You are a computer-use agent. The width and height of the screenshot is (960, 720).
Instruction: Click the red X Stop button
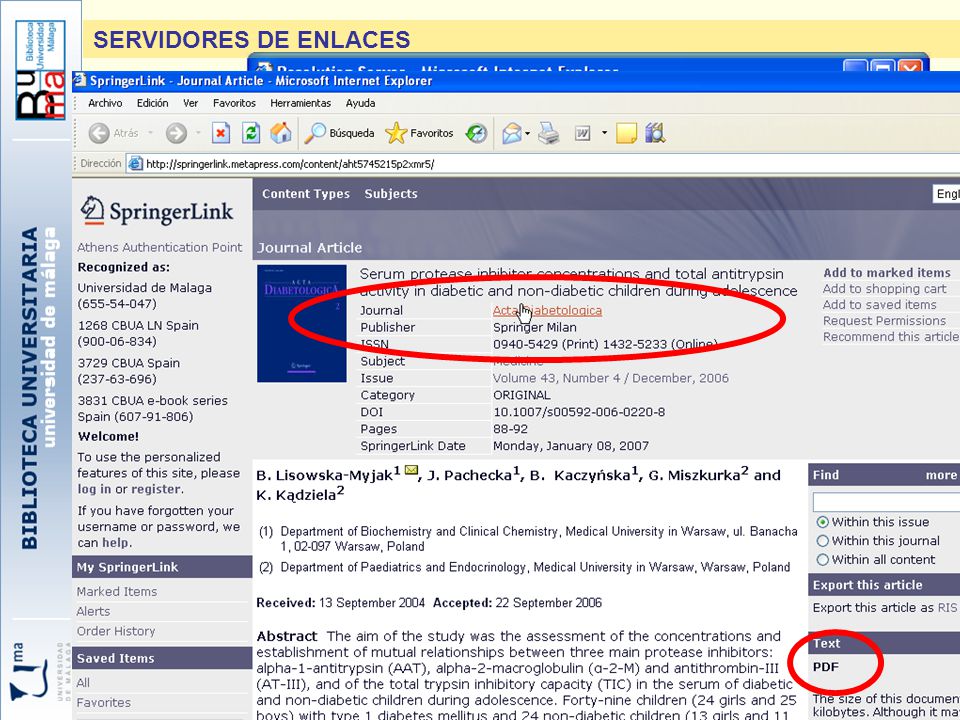pyautogui.click(x=221, y=133)
